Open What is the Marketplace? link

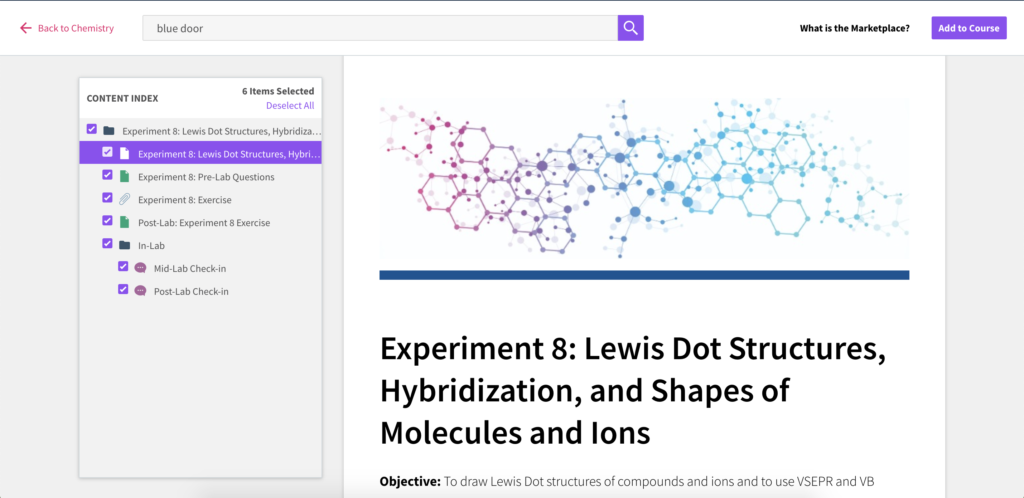854,28
